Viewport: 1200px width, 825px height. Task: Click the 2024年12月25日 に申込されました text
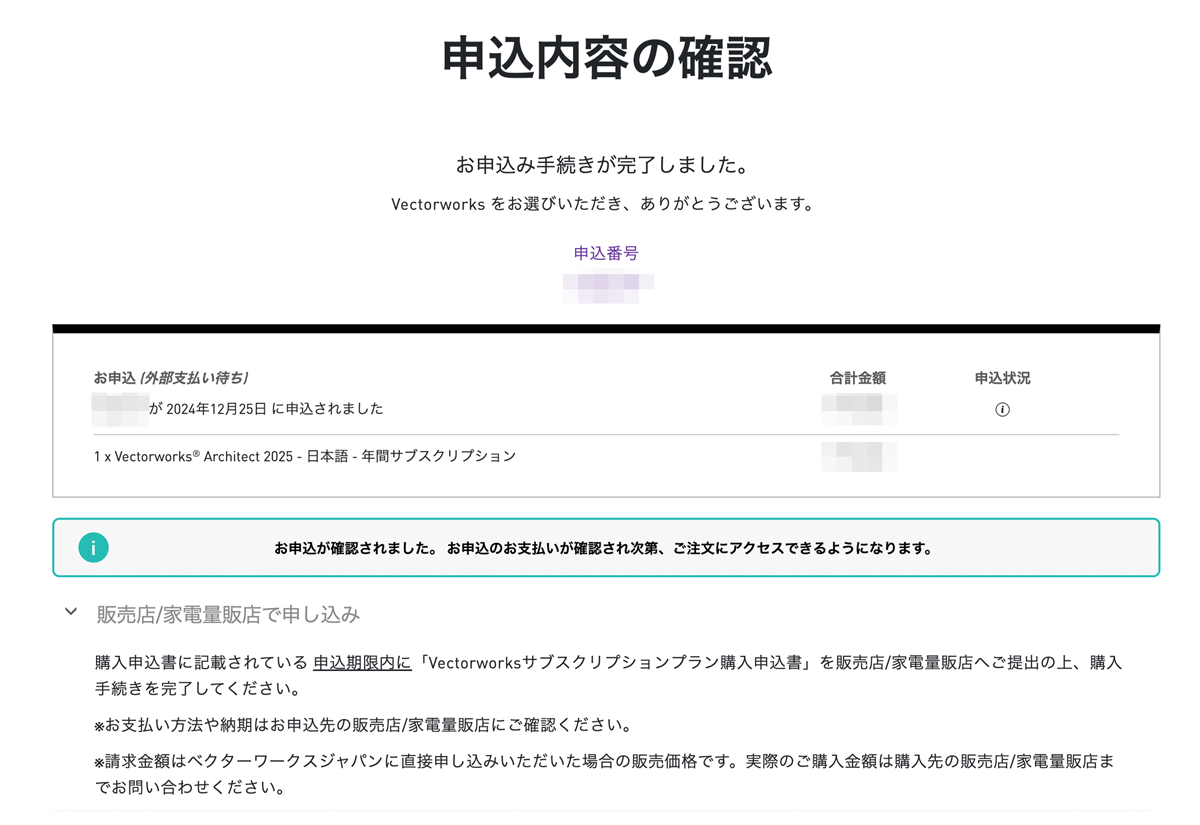[x=274, y=408]
